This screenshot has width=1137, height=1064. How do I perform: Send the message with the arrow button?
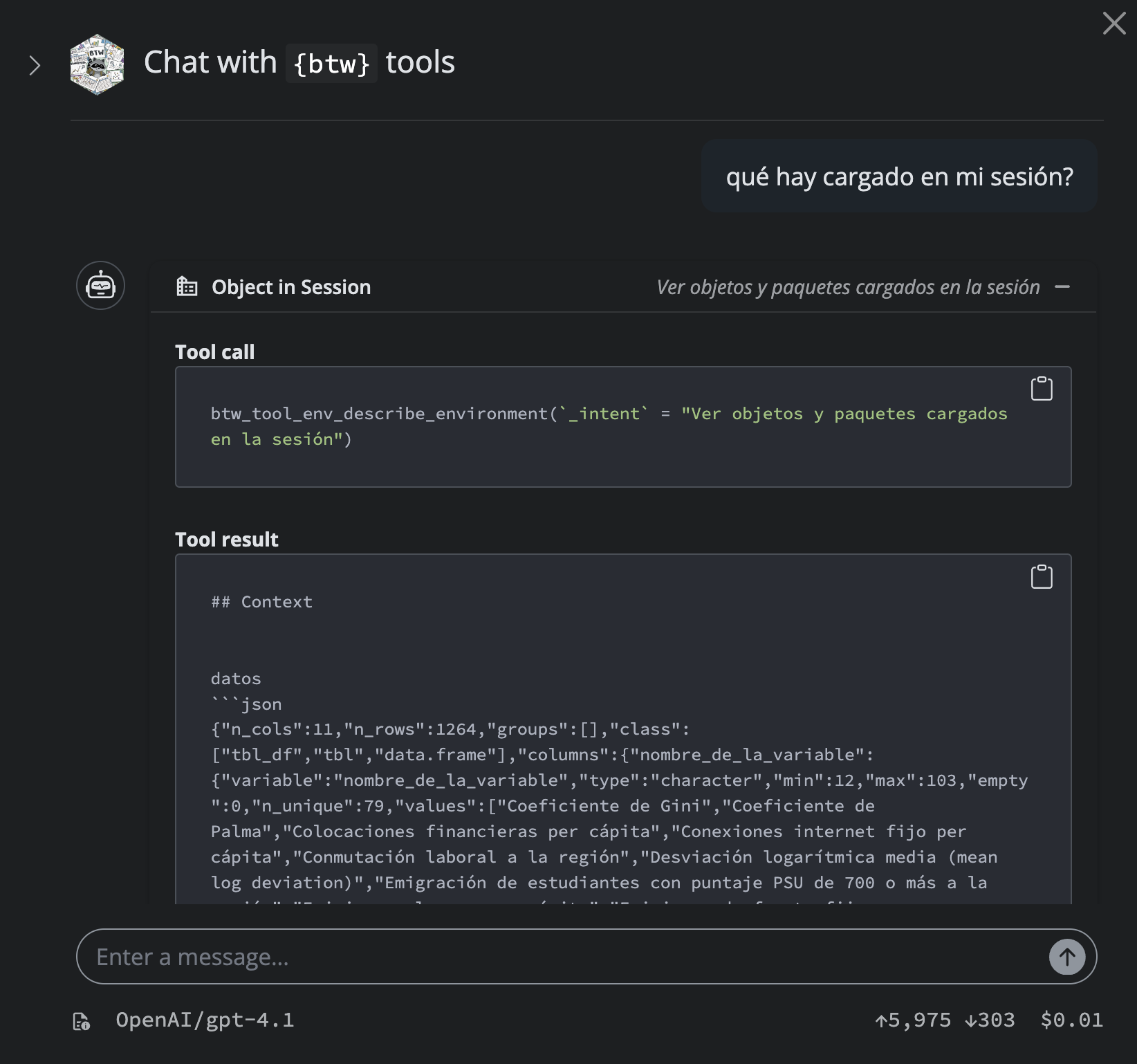1066,957
